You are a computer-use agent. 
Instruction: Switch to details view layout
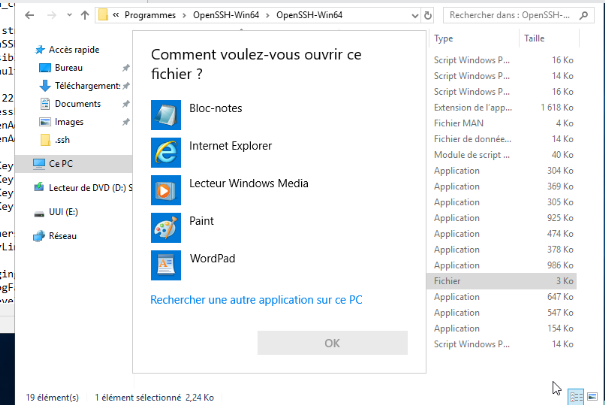pyautogui.click(x=577, y=397)
